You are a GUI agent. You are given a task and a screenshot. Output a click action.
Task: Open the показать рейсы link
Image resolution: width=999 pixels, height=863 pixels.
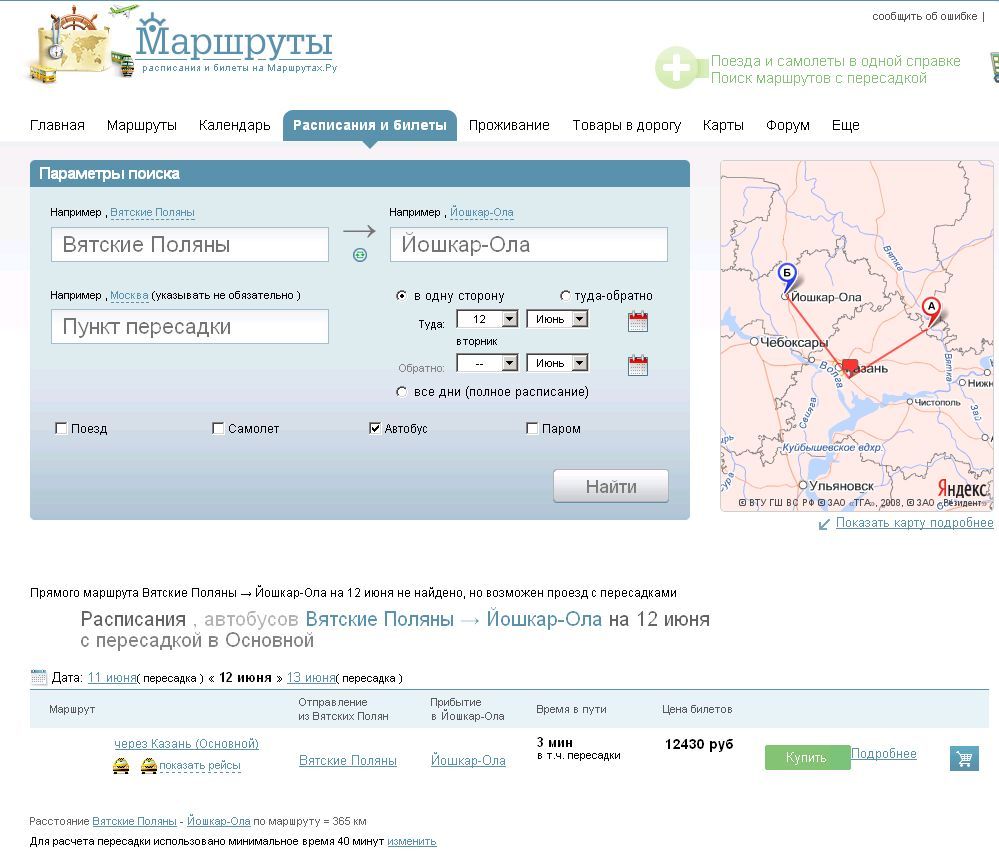point(200,766)
